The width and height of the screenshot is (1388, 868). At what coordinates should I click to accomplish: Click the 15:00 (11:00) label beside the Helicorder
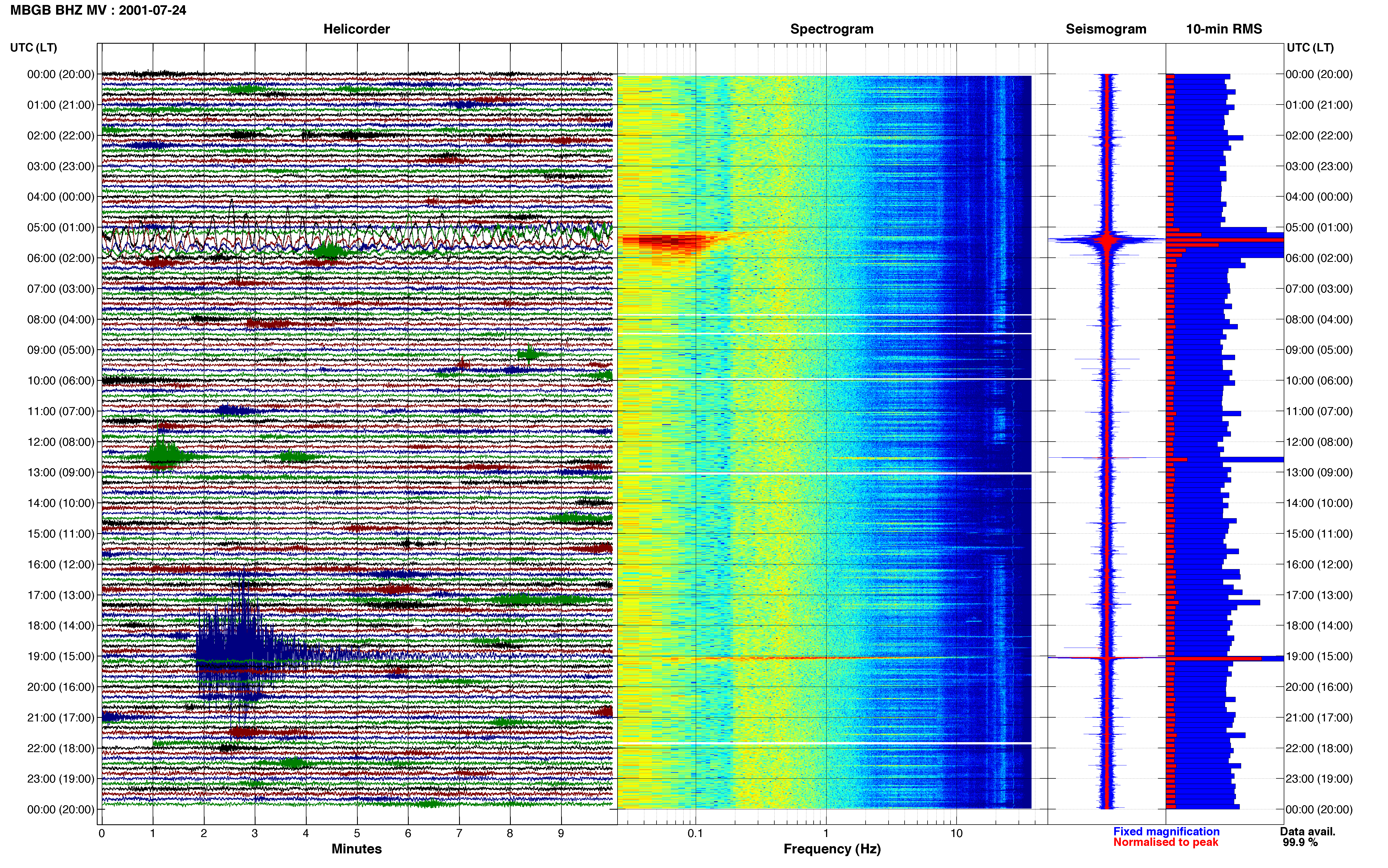point(61,534)
